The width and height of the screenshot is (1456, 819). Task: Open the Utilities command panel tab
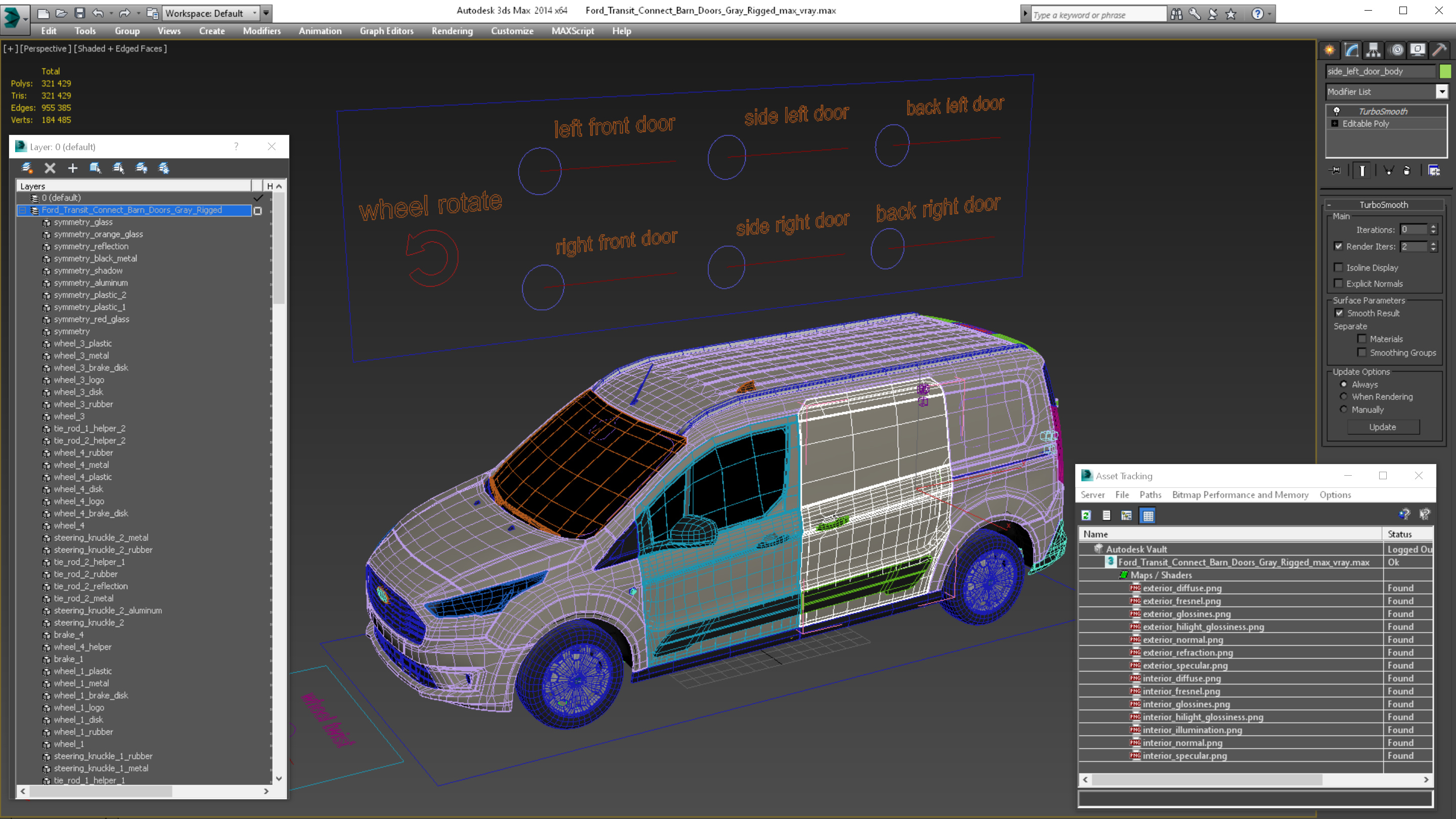1440,51
